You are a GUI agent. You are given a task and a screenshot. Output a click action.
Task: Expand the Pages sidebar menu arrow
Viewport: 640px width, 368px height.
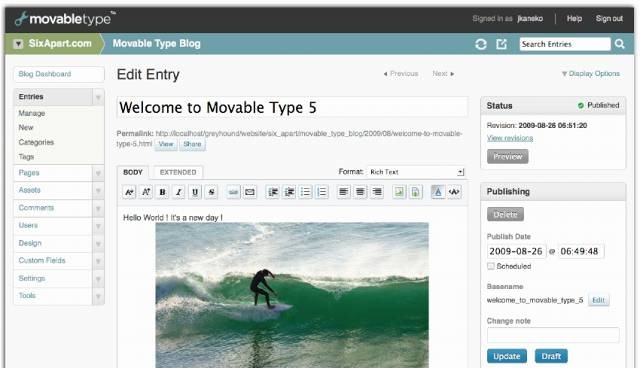(x=98, y=173)
